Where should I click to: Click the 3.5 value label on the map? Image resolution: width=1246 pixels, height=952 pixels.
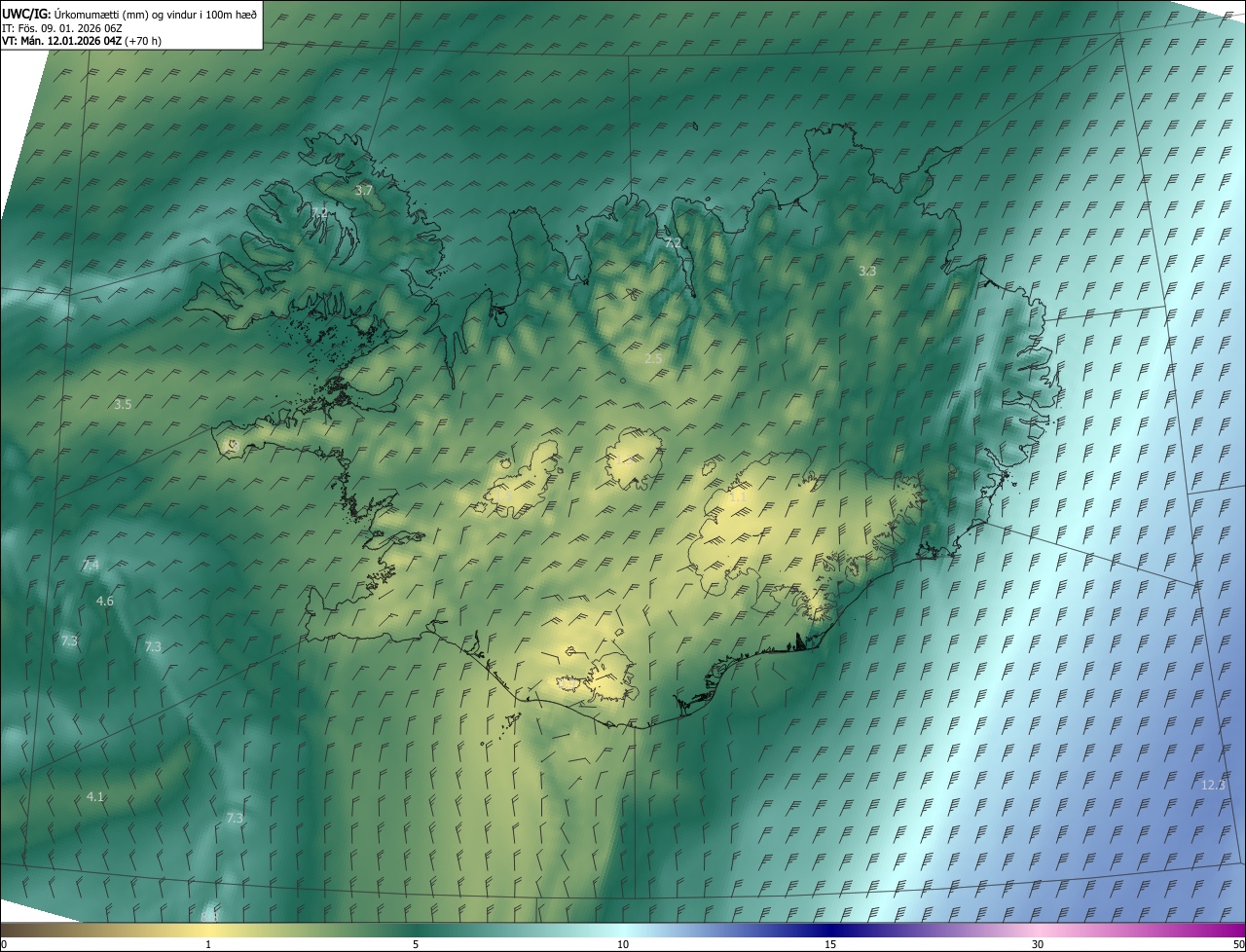click(123, 403)
